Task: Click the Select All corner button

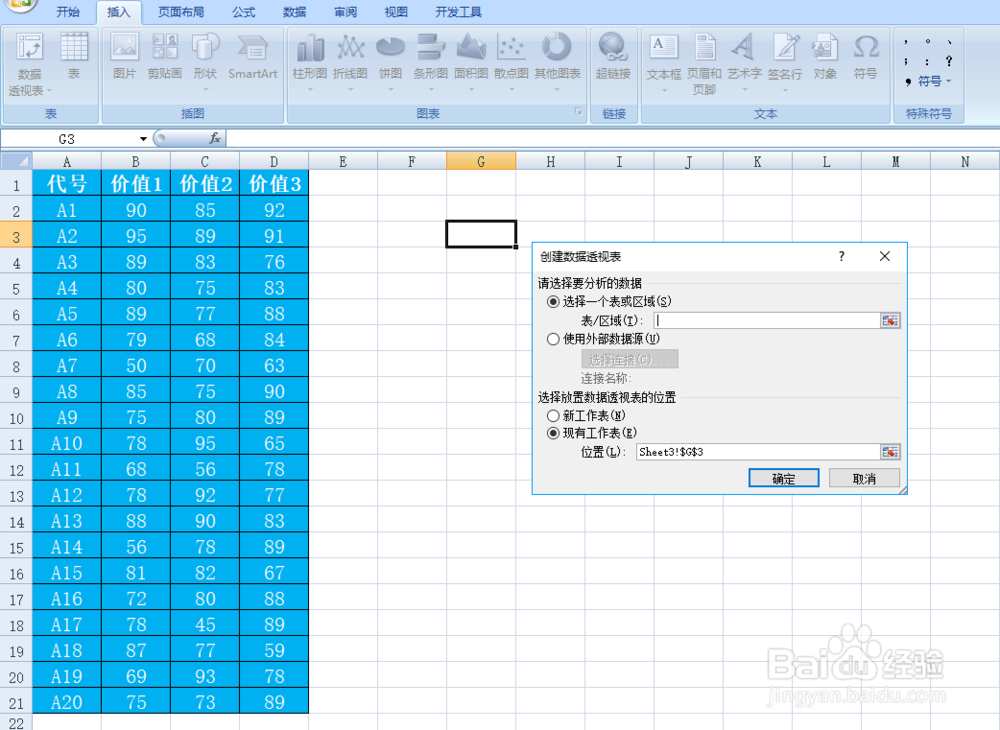Action: 17,161
